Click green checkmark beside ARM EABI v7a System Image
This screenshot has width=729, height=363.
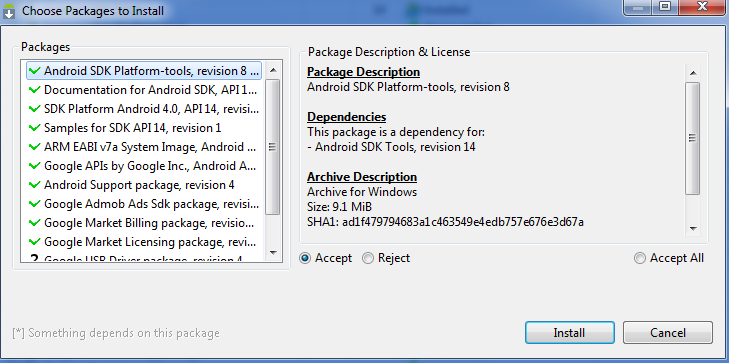pos(35,147)
